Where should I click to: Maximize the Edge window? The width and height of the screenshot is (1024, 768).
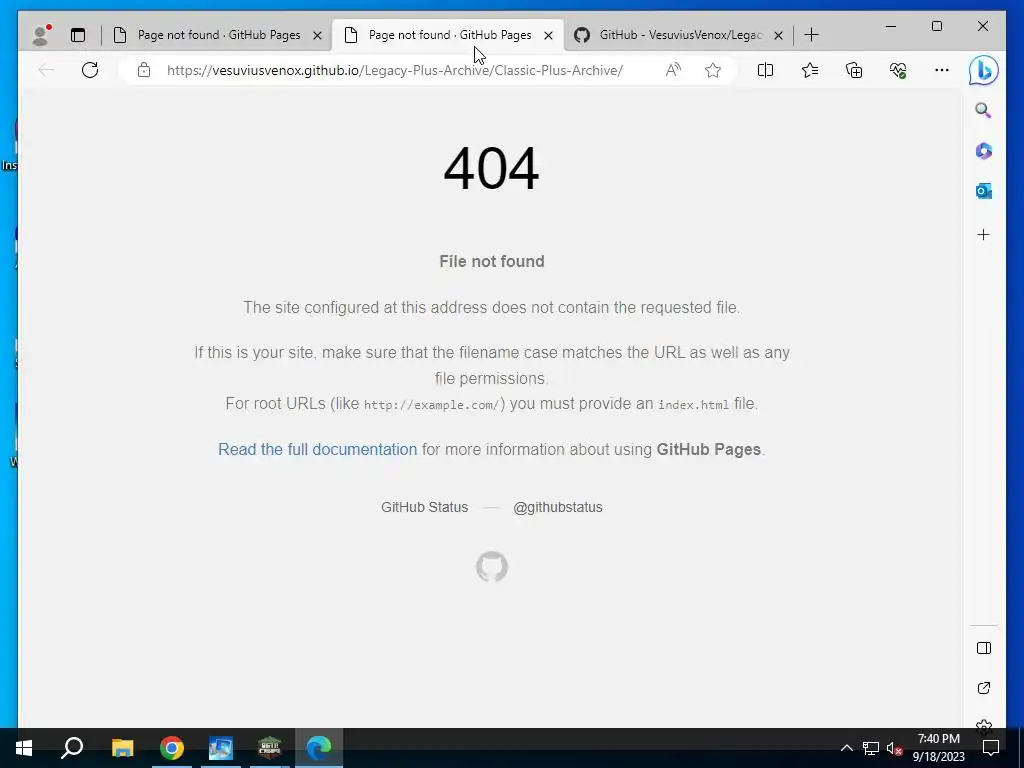click(936, 26)
